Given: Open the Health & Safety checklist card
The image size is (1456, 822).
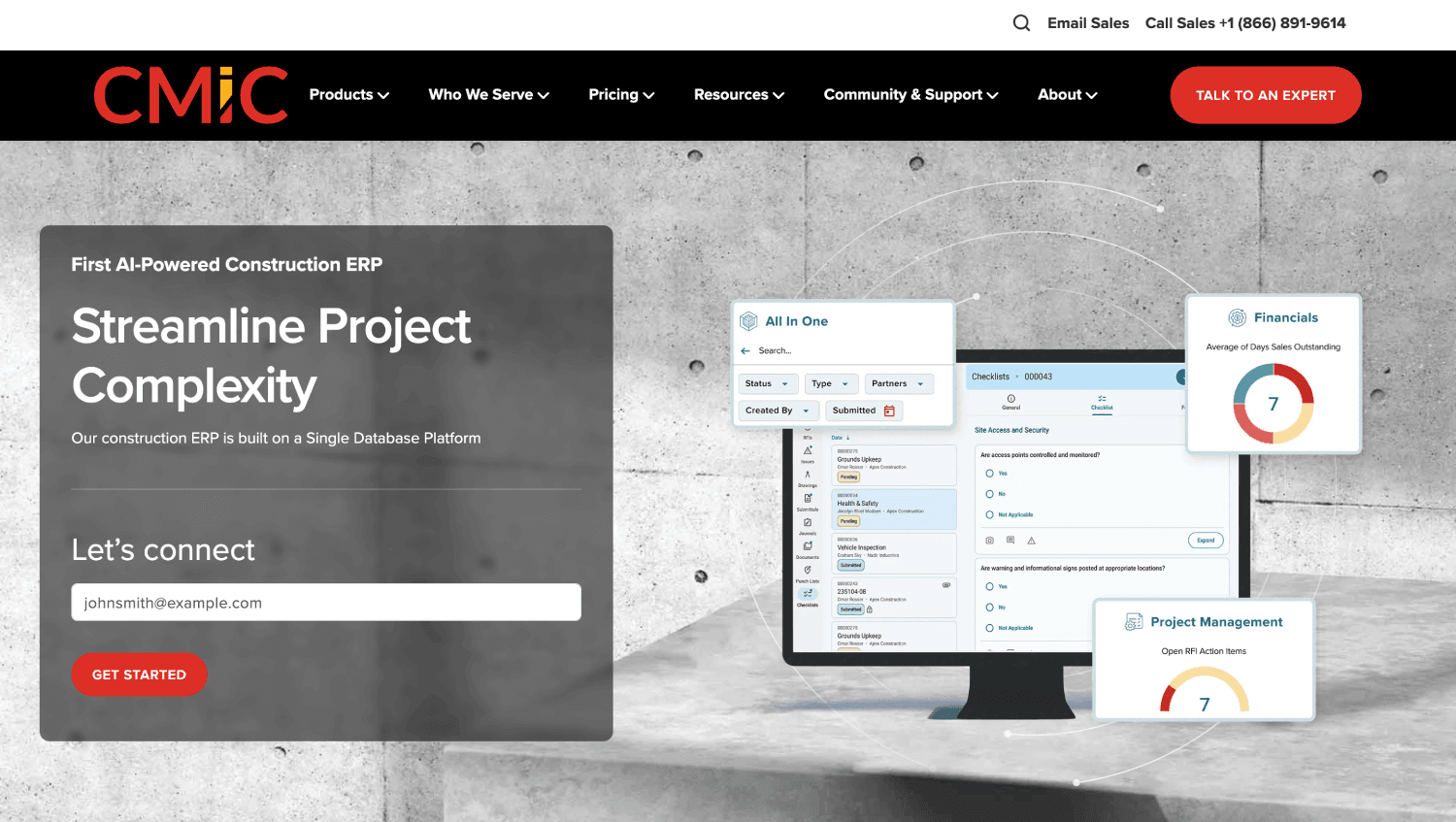Looking at the screenshot, I should pyautogui.click(x=893, y=509).
